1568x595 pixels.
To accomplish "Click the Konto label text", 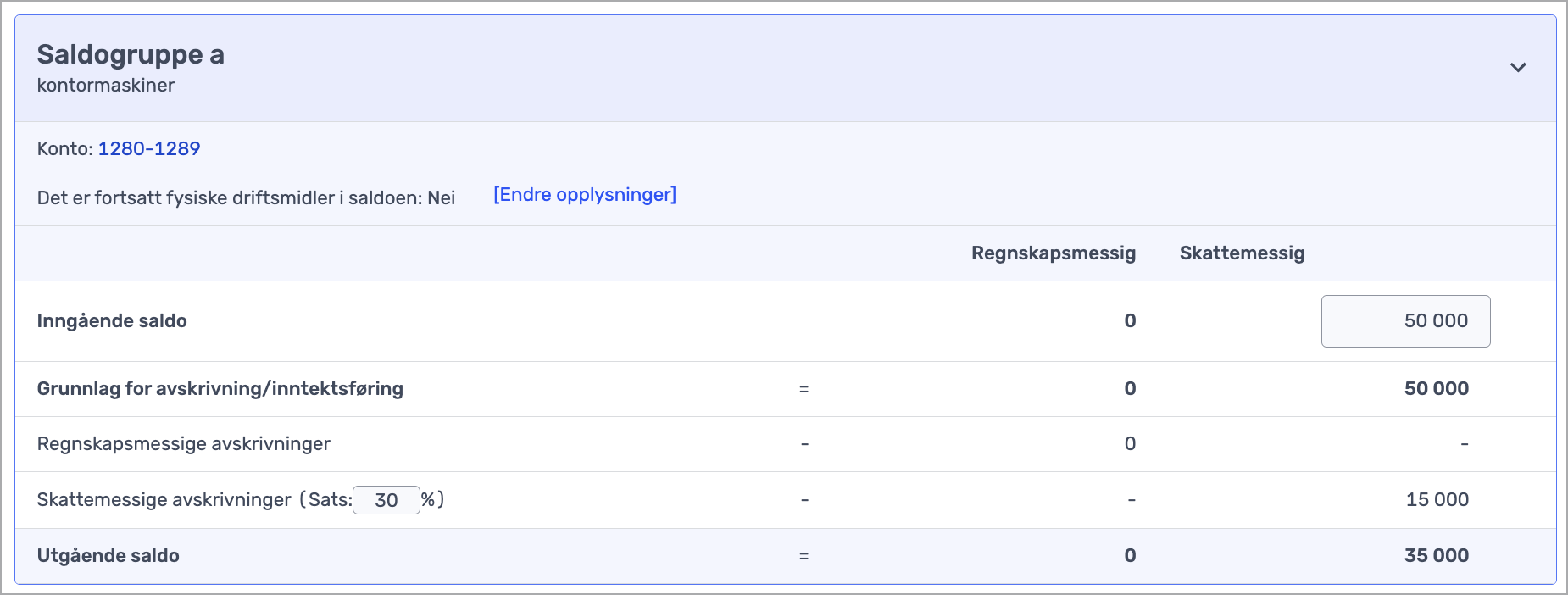I will 64,149.
